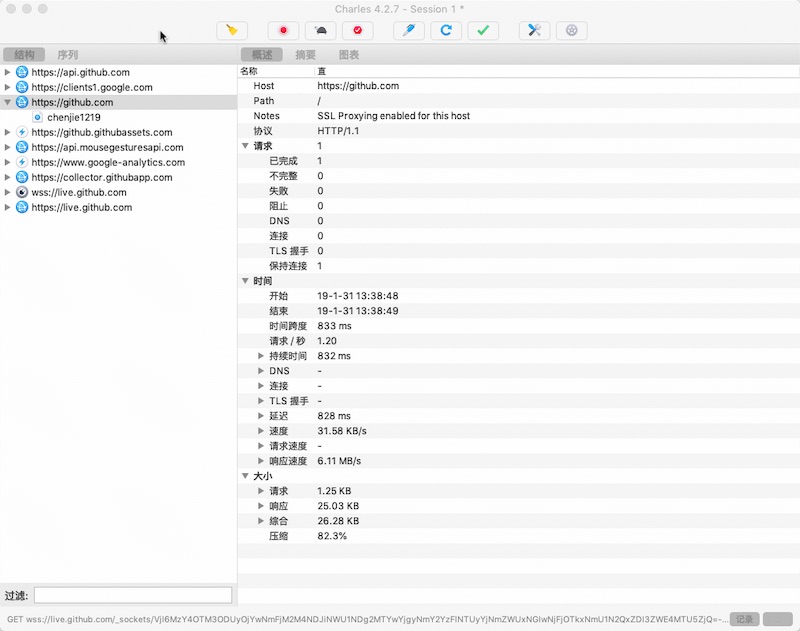Open the 摘要 summary tab
This screenshot has width=800, height=631.
coord(306,55)
